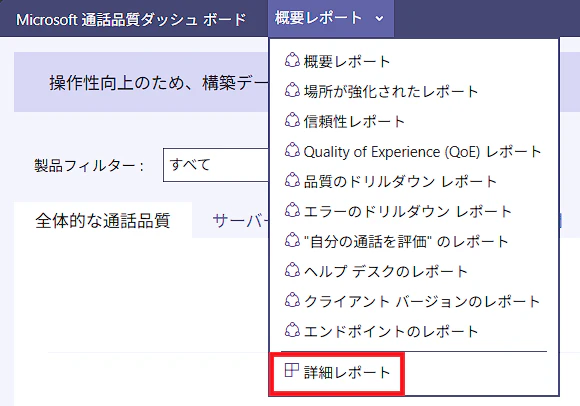The width and height of the screenshot is (580, 406).
Task: Click the icon beside 品質のドリルダウン レポート
Action: [x=292, y=180]
